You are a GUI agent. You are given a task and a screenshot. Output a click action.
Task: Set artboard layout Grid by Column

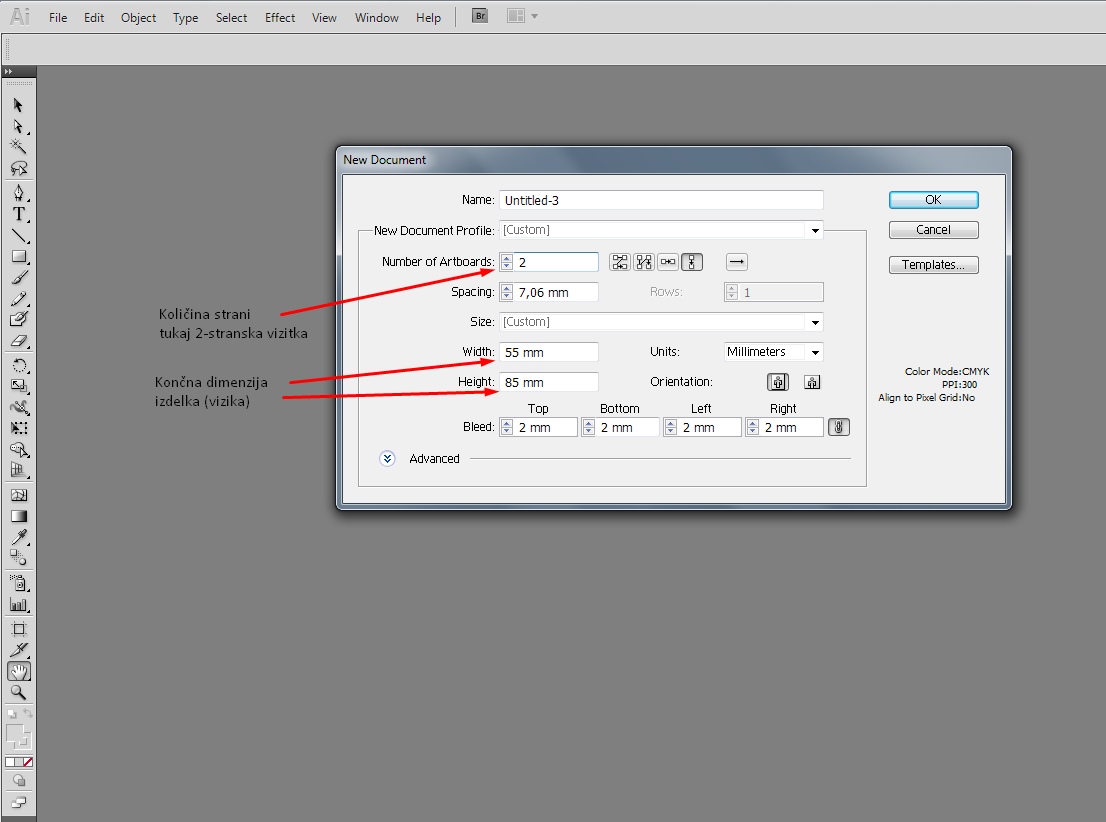coord(644,262)
